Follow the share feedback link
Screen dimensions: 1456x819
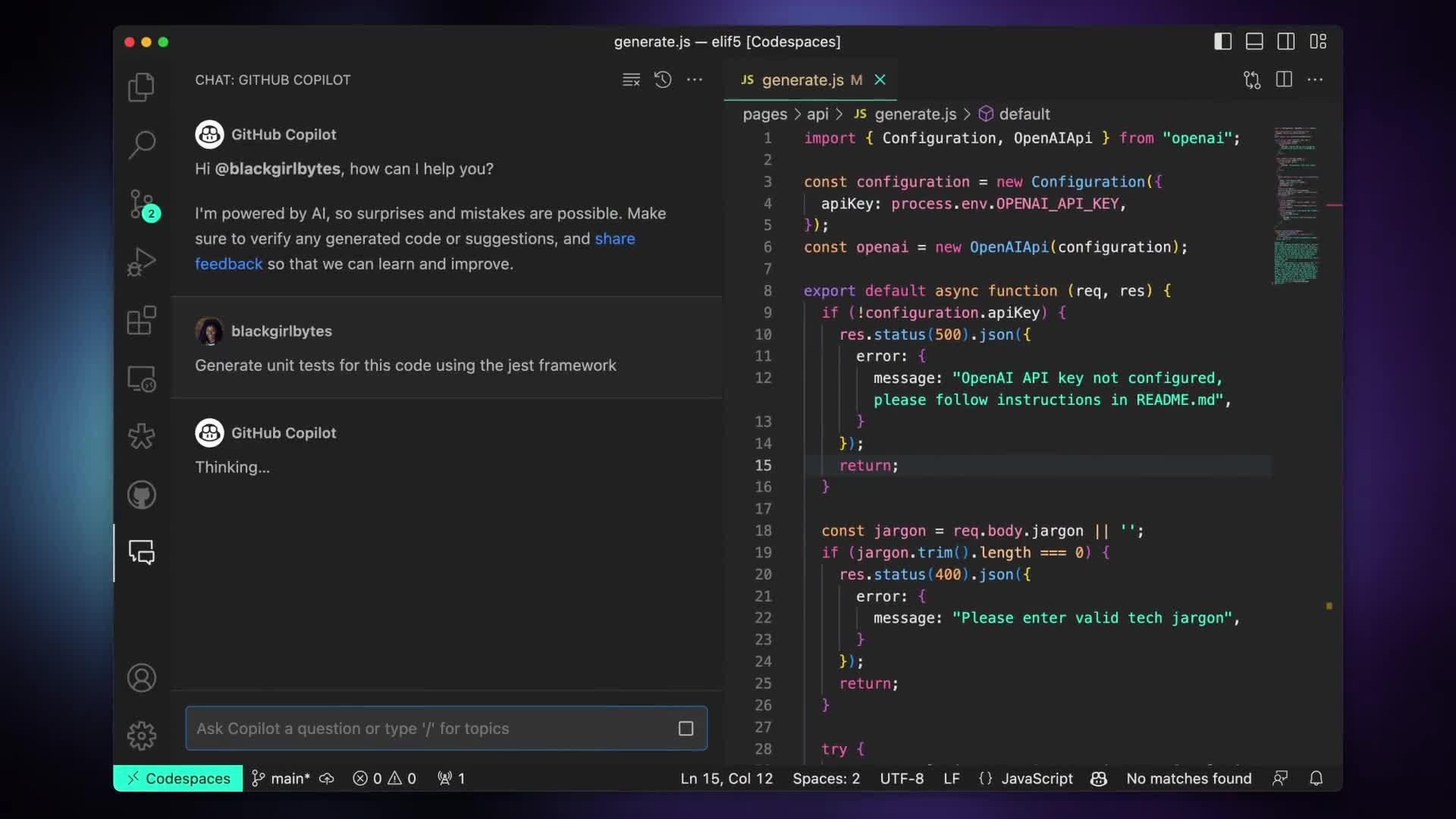(x=614, y=239)
